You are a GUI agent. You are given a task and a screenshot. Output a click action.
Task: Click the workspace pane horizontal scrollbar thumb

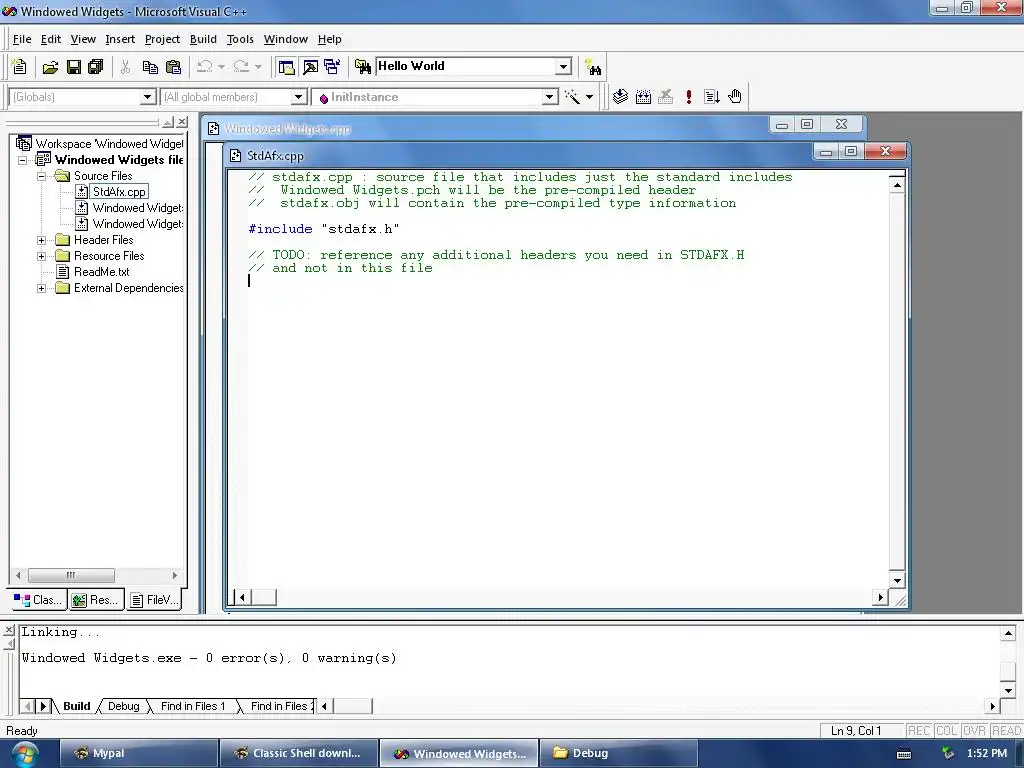point(71,575)
